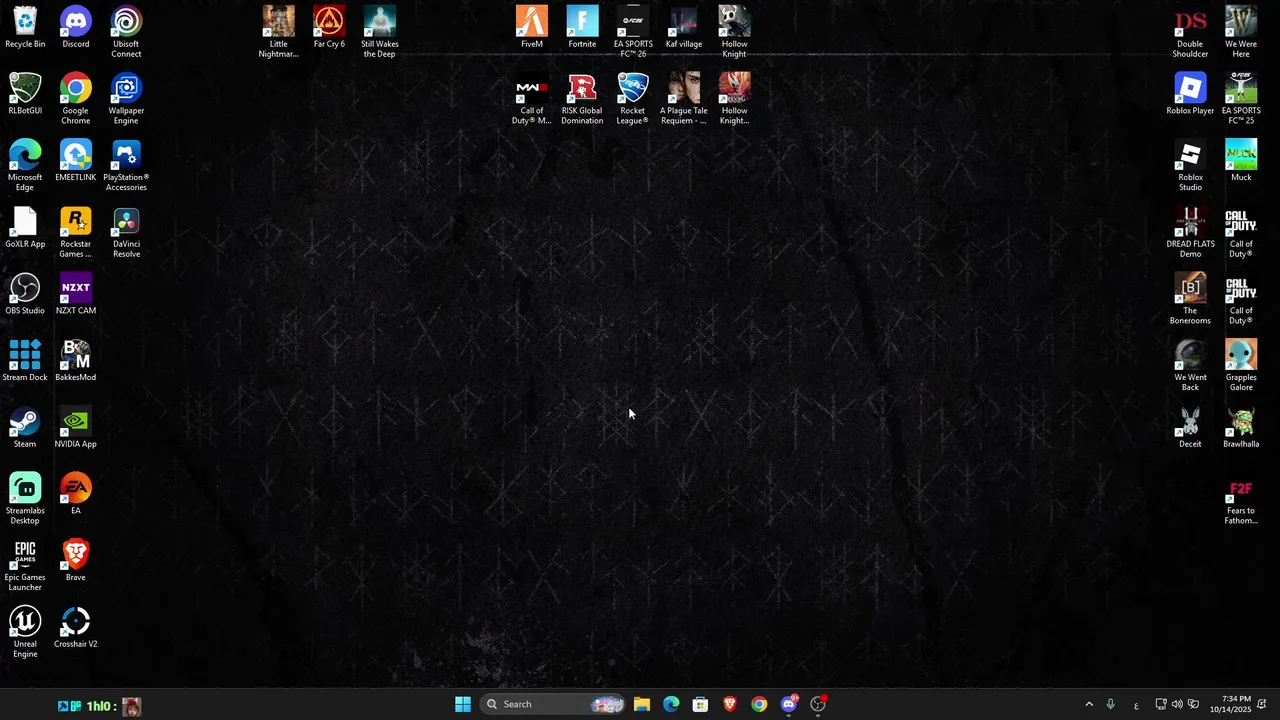This screenshot has width=1280, height=720.
Task: Launch DREAD FLATS Demo shortcut
Action: (x=1190, y=232)
